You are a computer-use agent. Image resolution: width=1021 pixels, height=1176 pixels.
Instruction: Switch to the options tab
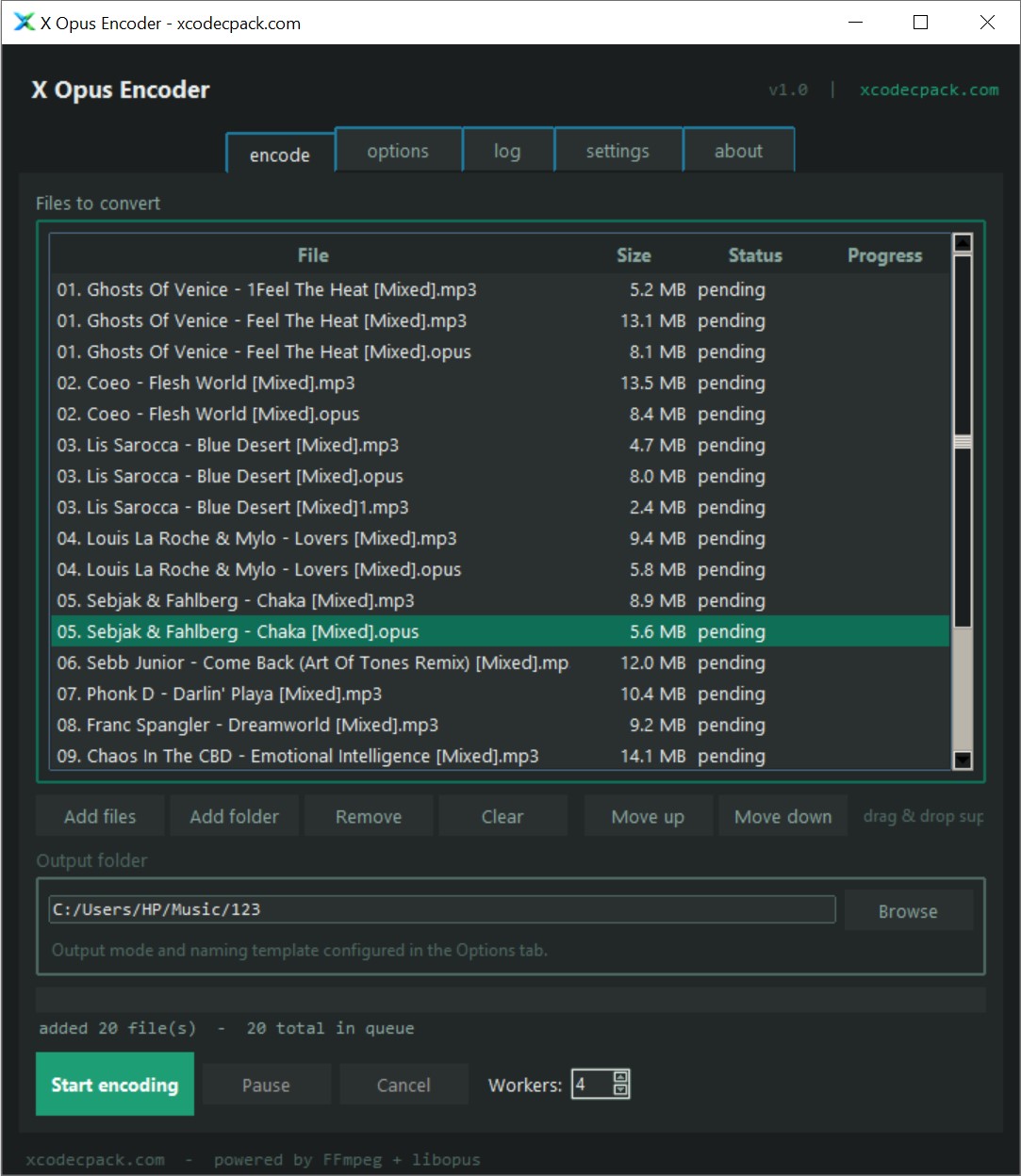click(x=397, y=150)
